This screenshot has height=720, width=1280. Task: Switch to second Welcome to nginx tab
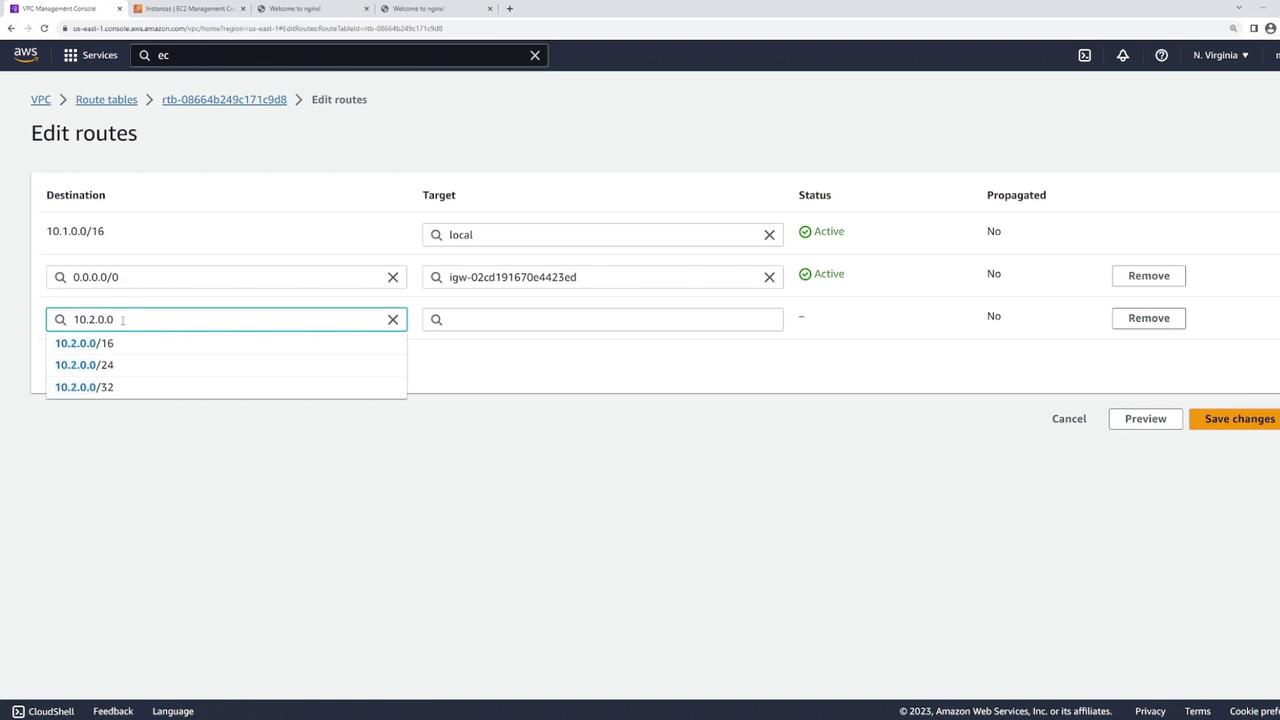pos(434,9)
